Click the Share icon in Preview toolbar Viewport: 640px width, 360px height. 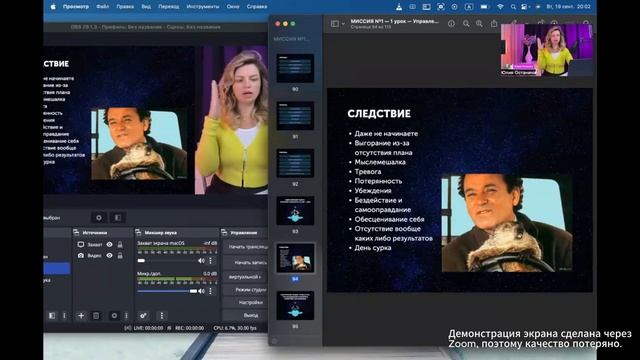[x=494, y=23]
